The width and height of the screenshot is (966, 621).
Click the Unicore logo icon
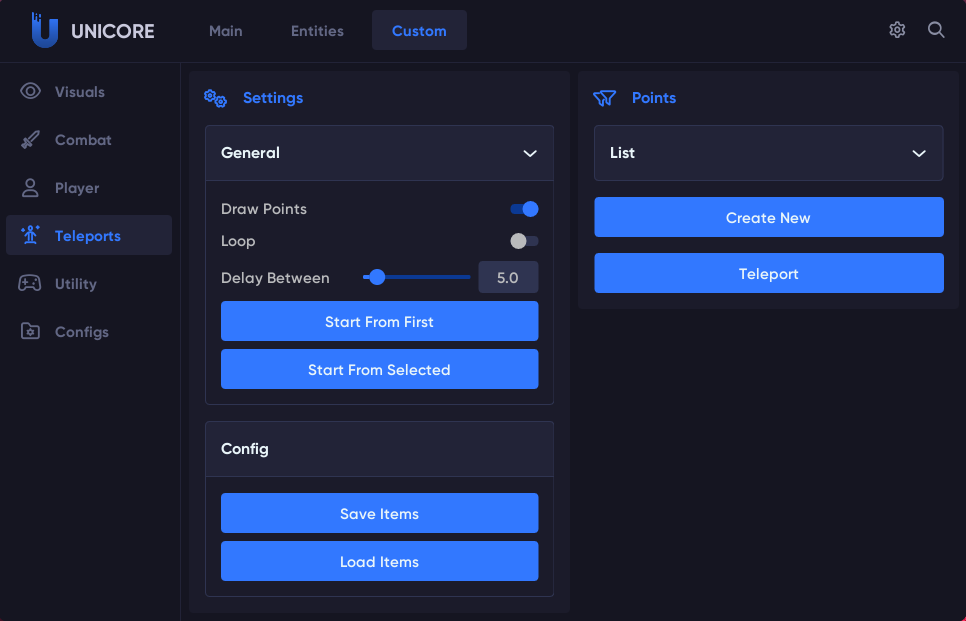[44, 30]
